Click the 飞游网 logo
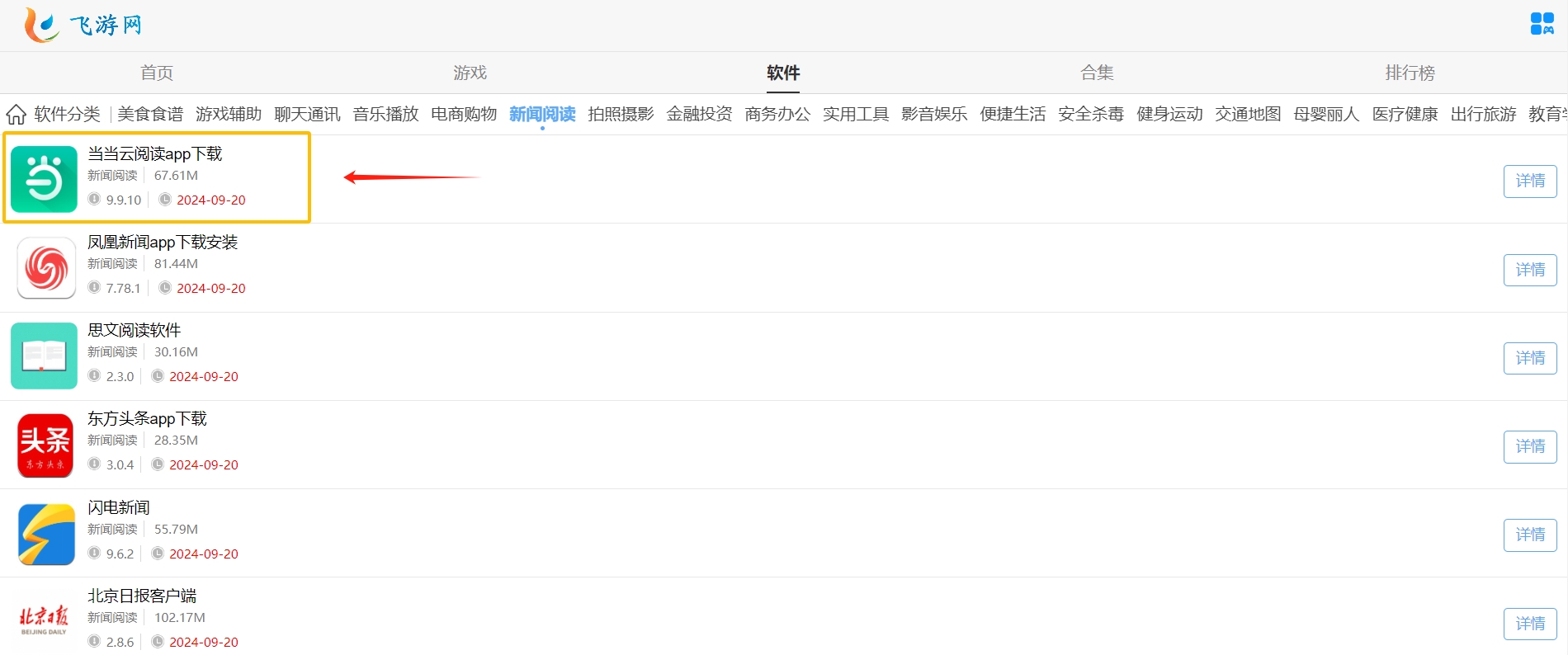Viewport: 1568px width, 655px height. 83,25
